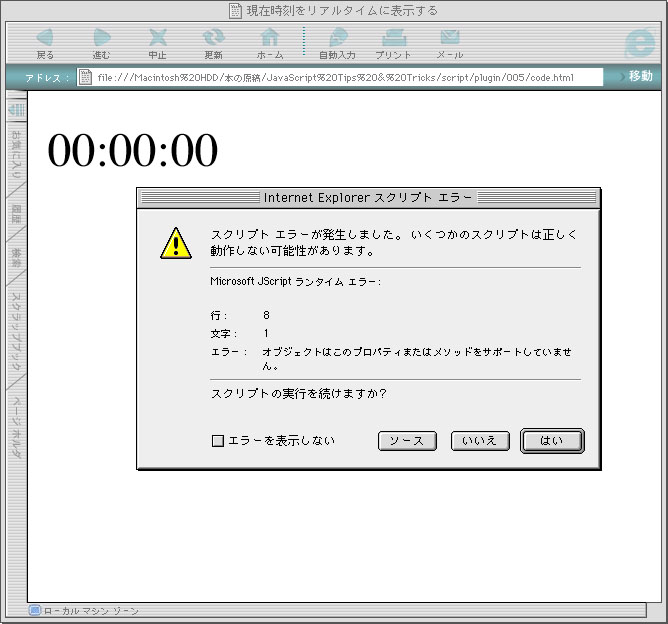Viewport: 668px width, 624px height.
Task: Open the スクラップブック scrapbook side tab
Action: [x=16, y=331]
